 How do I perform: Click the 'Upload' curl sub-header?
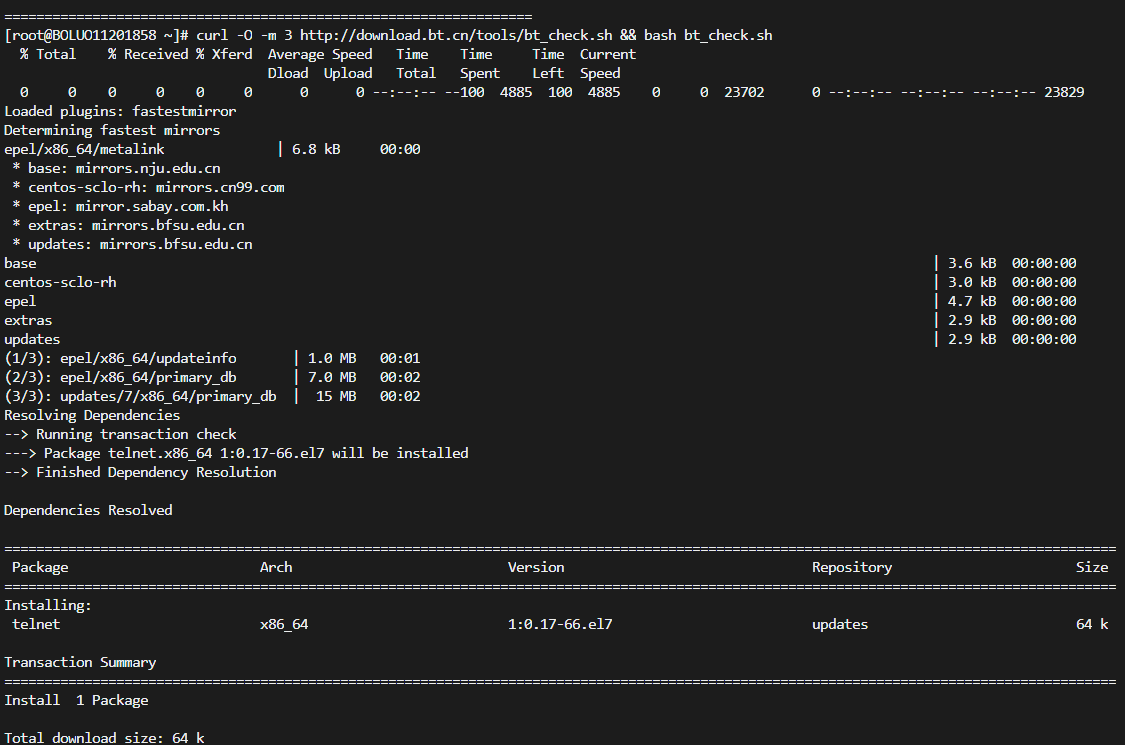tap(348, 73)
